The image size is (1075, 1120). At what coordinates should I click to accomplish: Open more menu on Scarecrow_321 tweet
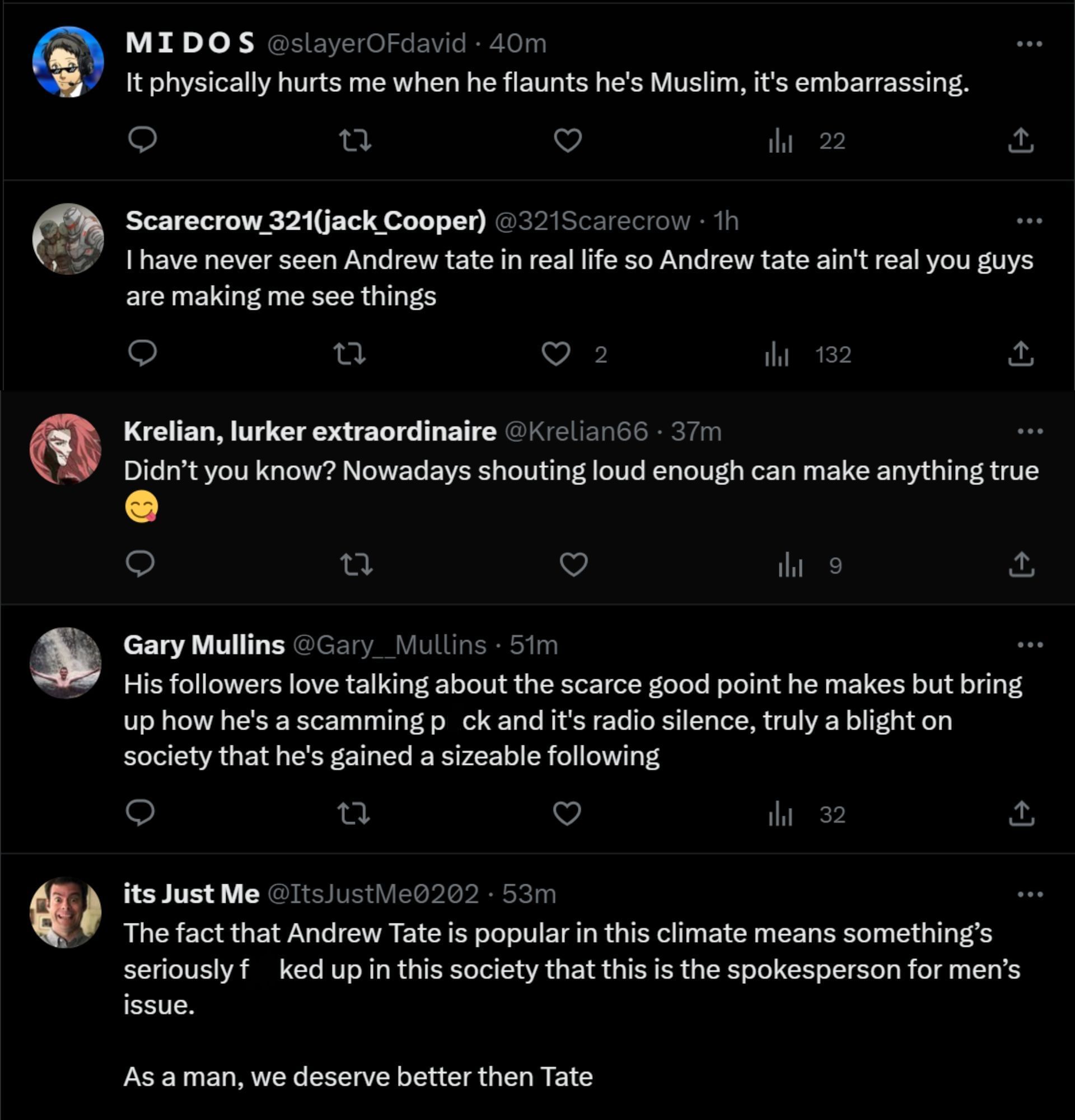pos(1029,221)
